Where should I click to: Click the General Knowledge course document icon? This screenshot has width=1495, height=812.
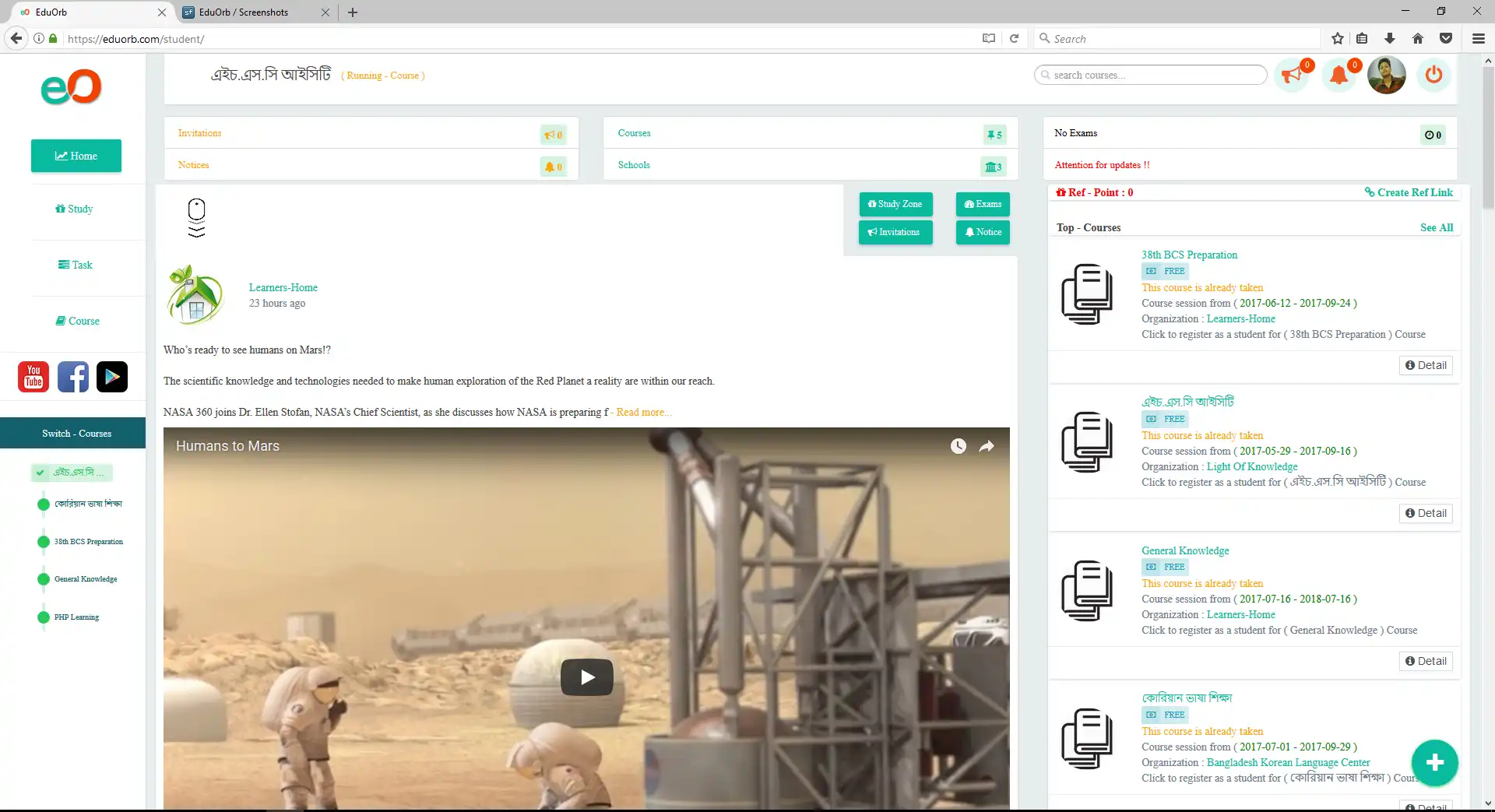[x=1087, y=590]
